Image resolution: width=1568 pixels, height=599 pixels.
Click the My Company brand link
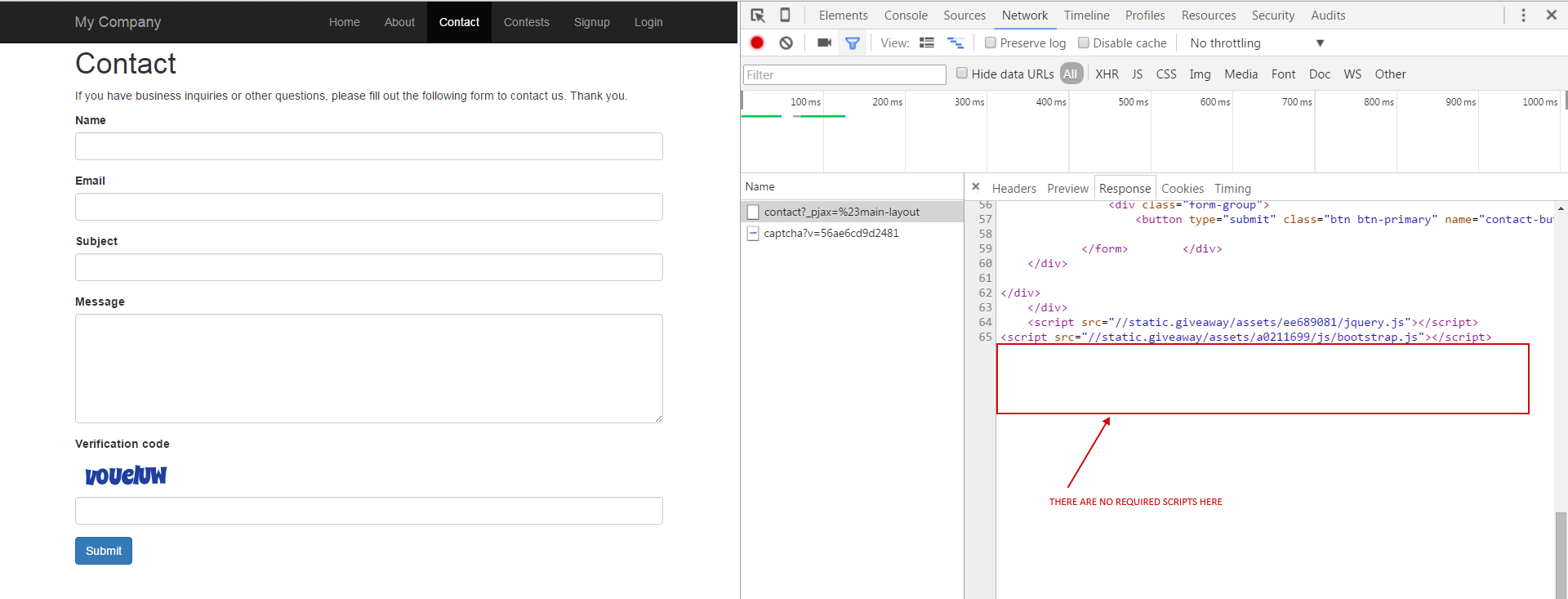[118, 22]
